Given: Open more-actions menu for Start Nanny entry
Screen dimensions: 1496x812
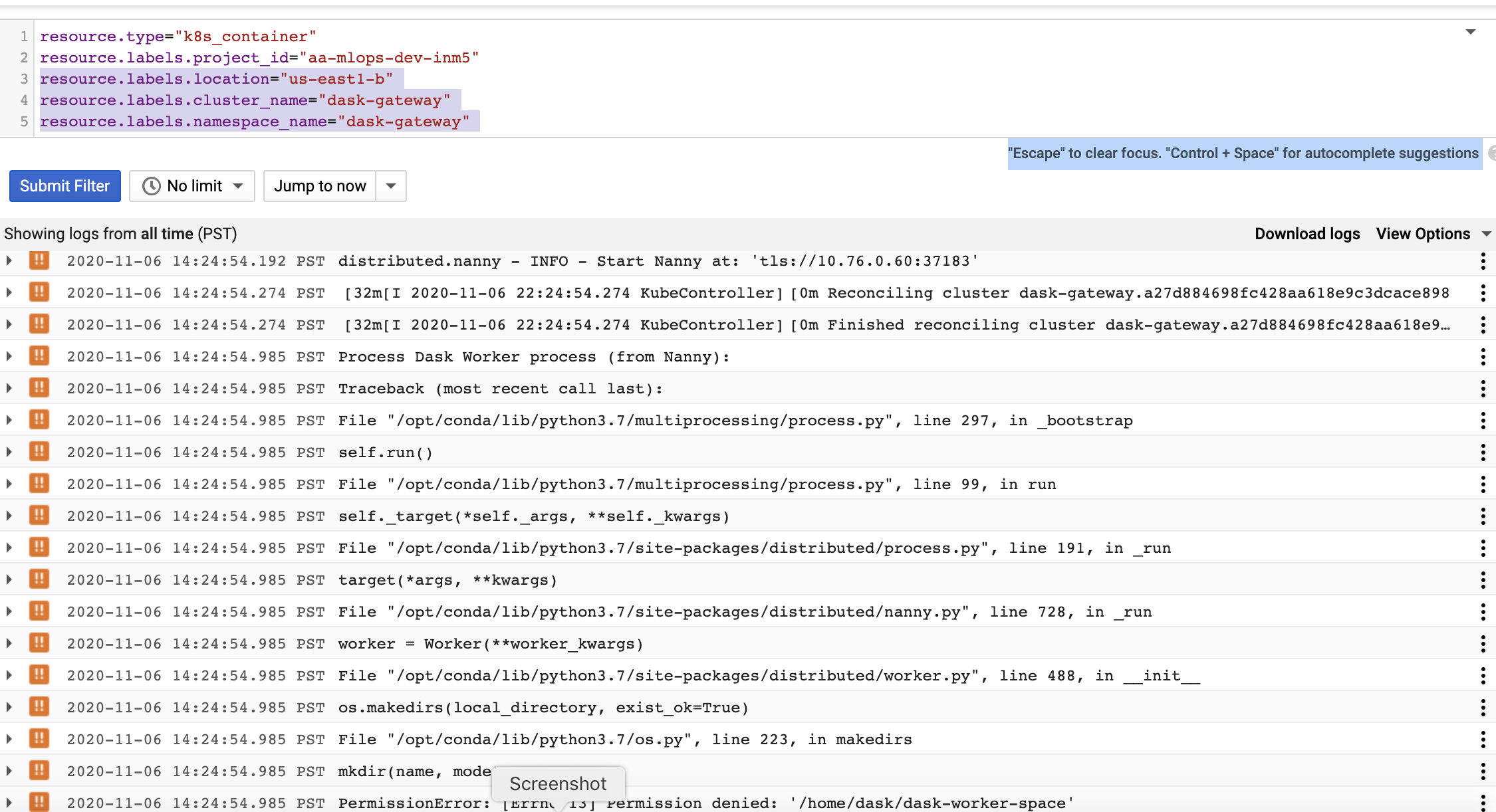Looking at the screenshot, I should [1483, 261].
